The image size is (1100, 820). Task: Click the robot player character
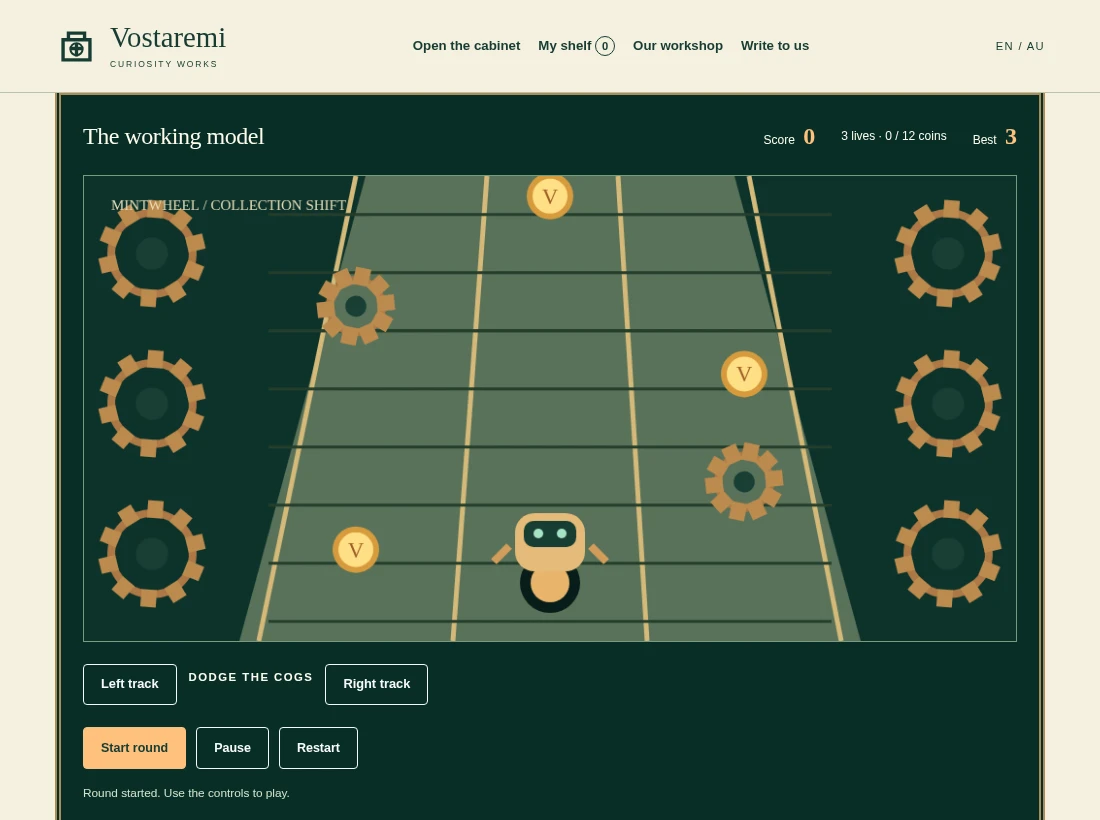550,562
